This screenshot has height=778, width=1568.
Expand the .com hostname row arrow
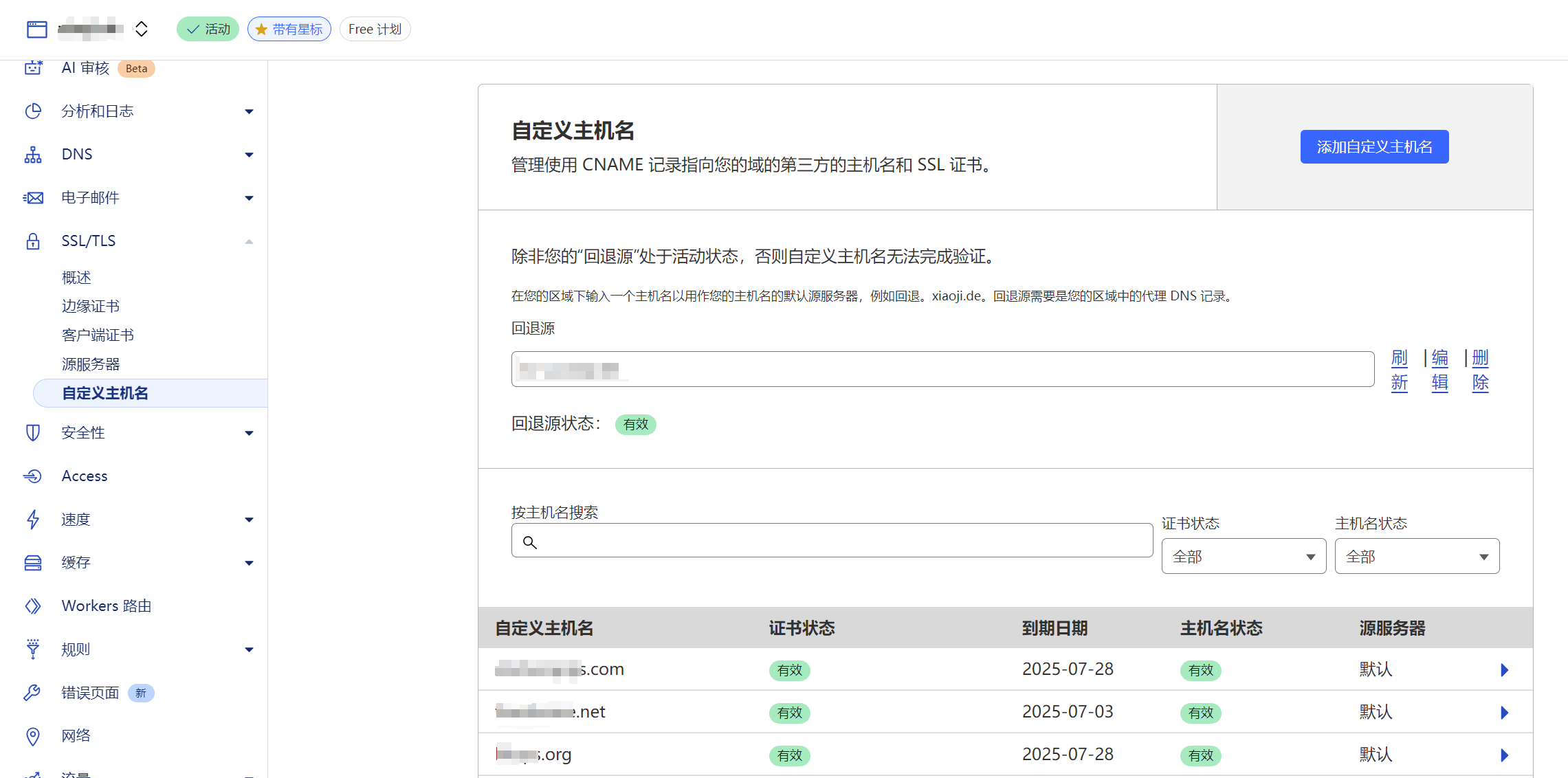coord(1504,670)
